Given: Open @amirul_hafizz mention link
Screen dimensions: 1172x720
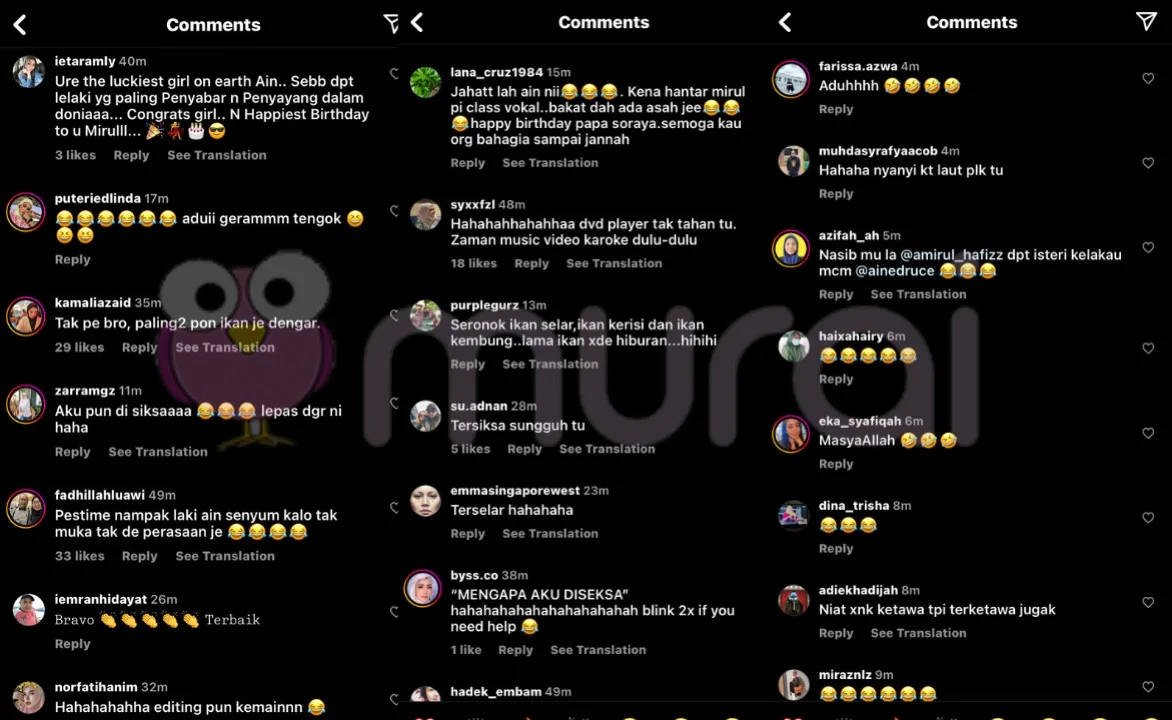Looking at the screenshot, I should [951, 255].
